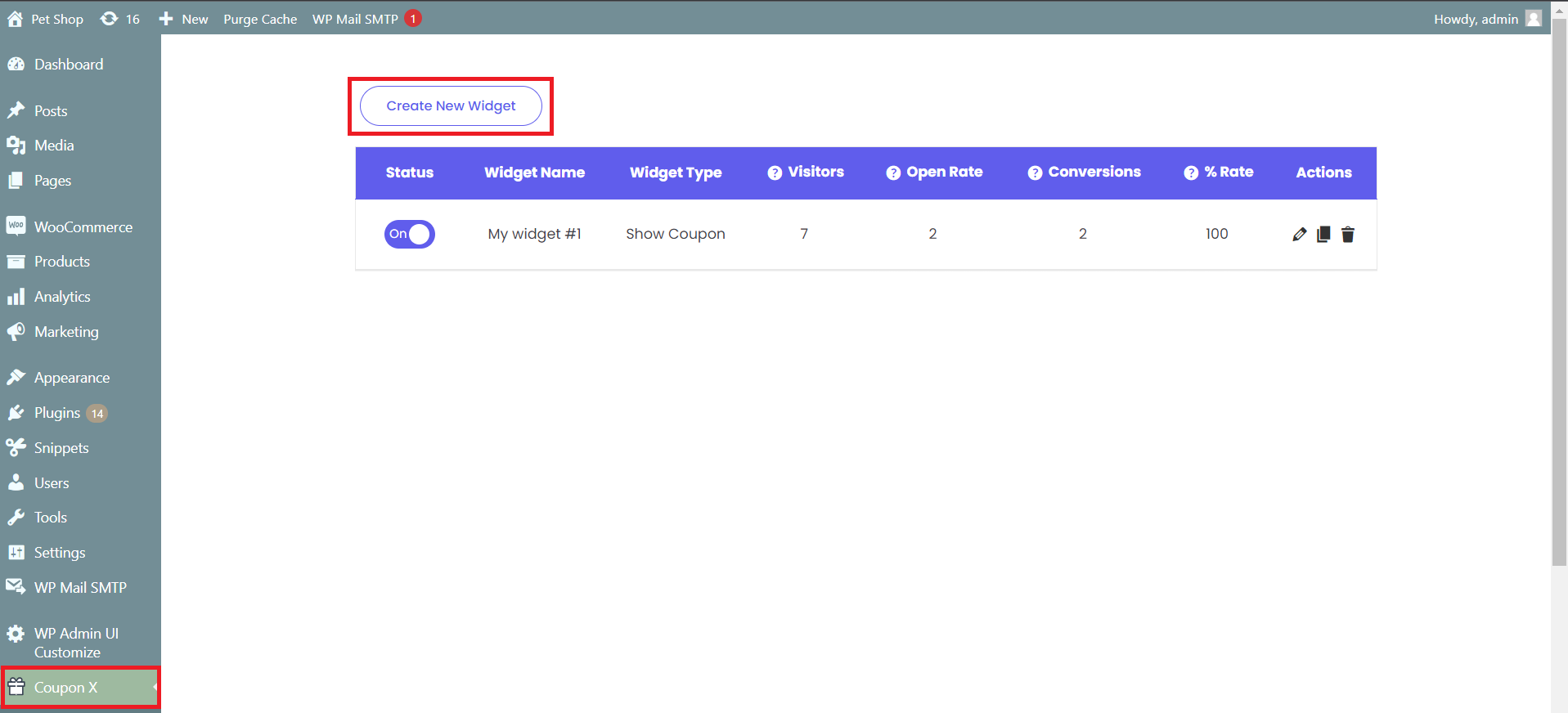The height and width of the screenshot is (713, 1568).
Task: Click the Marketing megaphone icon
Action: [x=16, y=331]
